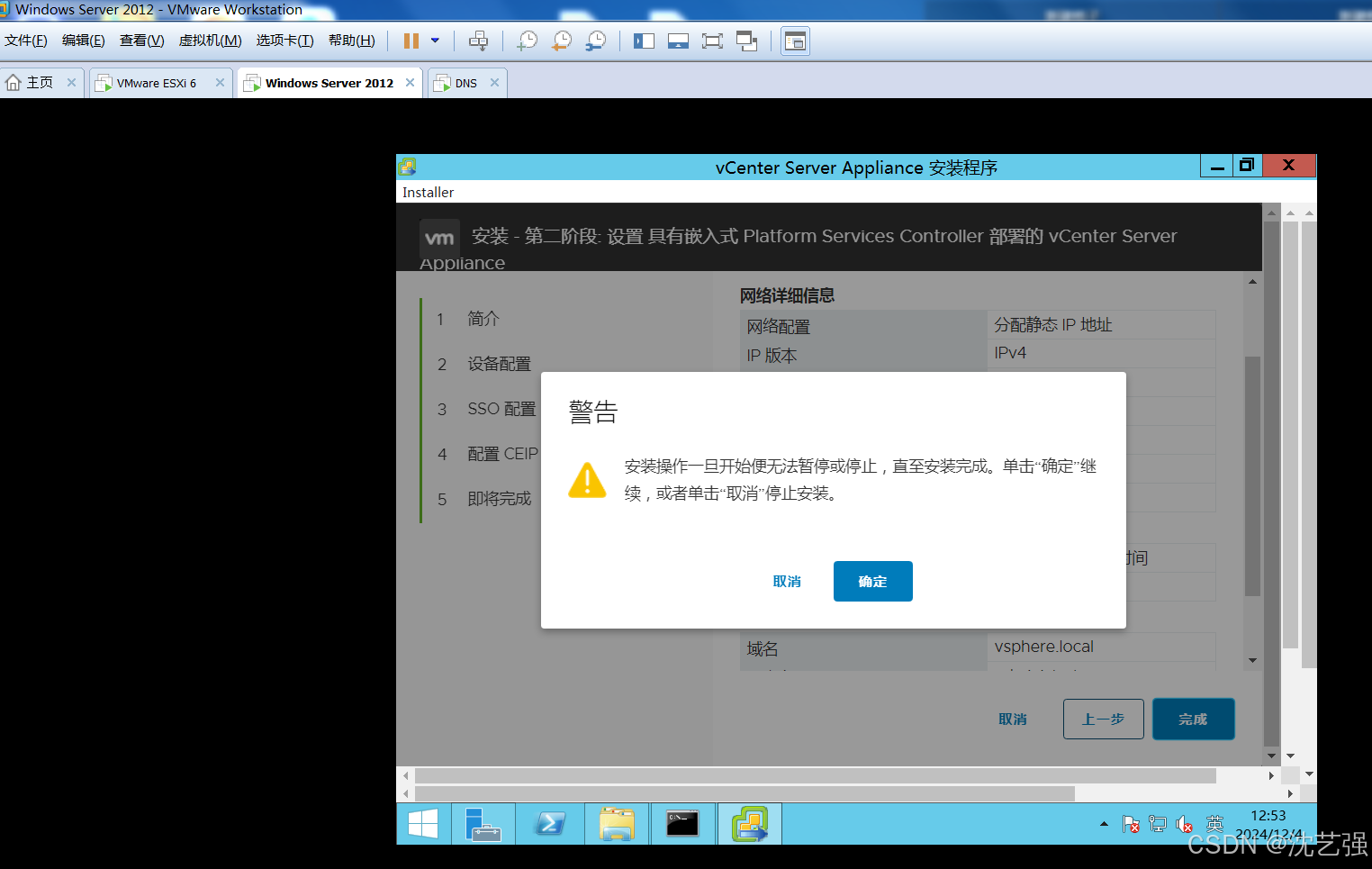Click the yellow warning triangle icon
The width and height of the screenshot is (1372, 869).
587,480
